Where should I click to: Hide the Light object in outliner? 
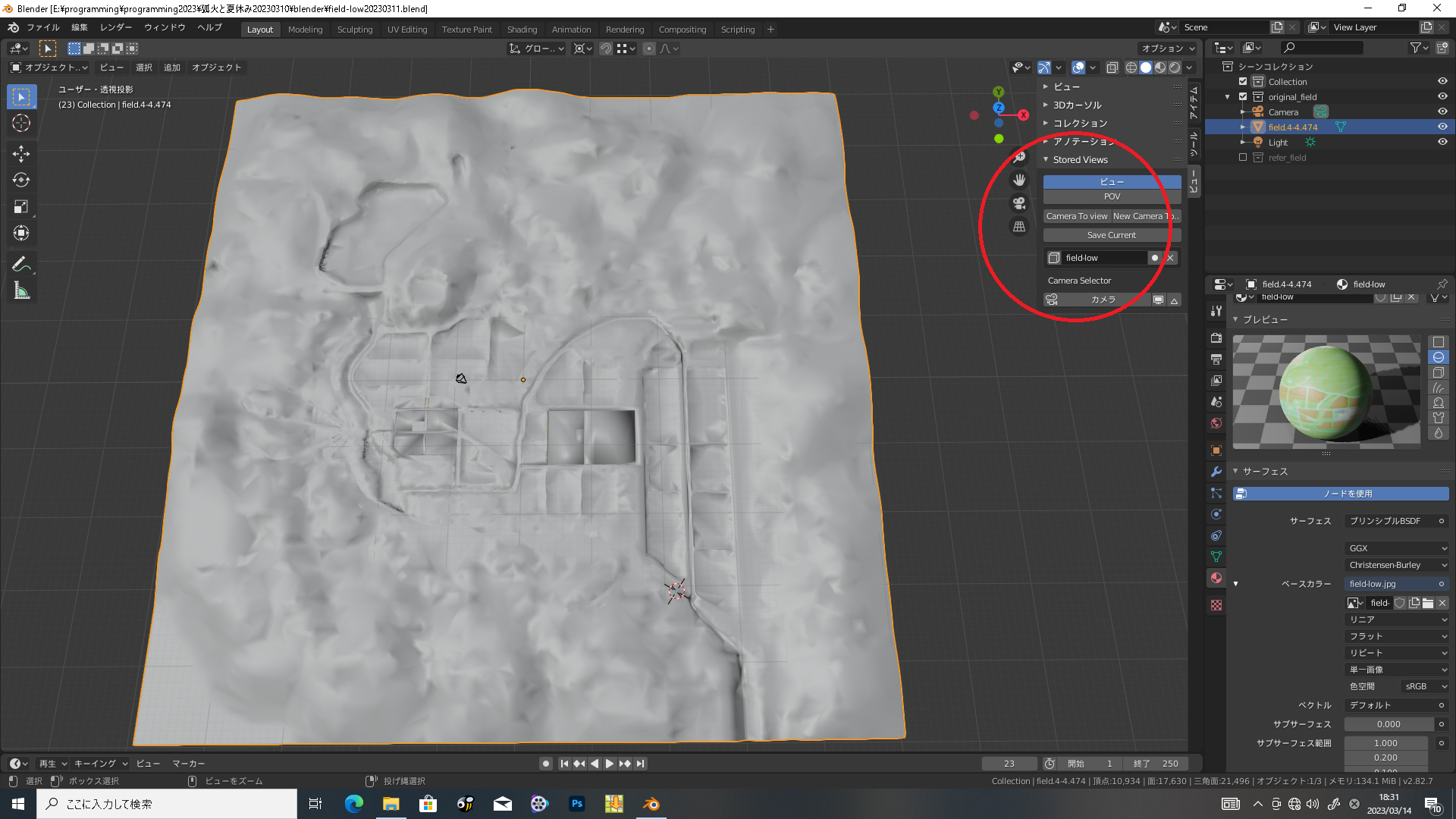tap(1442, 142)
